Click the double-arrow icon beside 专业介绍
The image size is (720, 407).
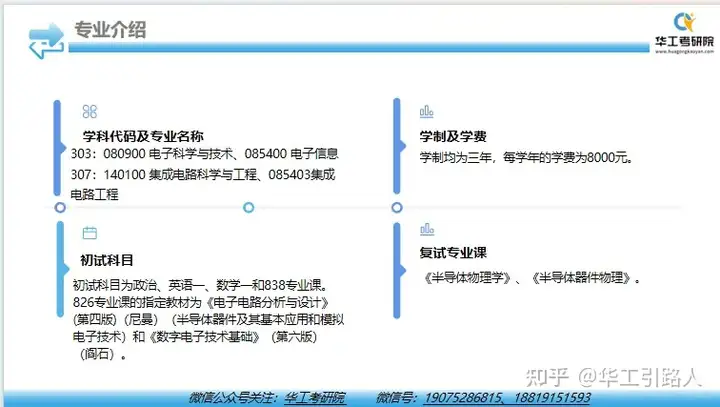pos(46,40)
